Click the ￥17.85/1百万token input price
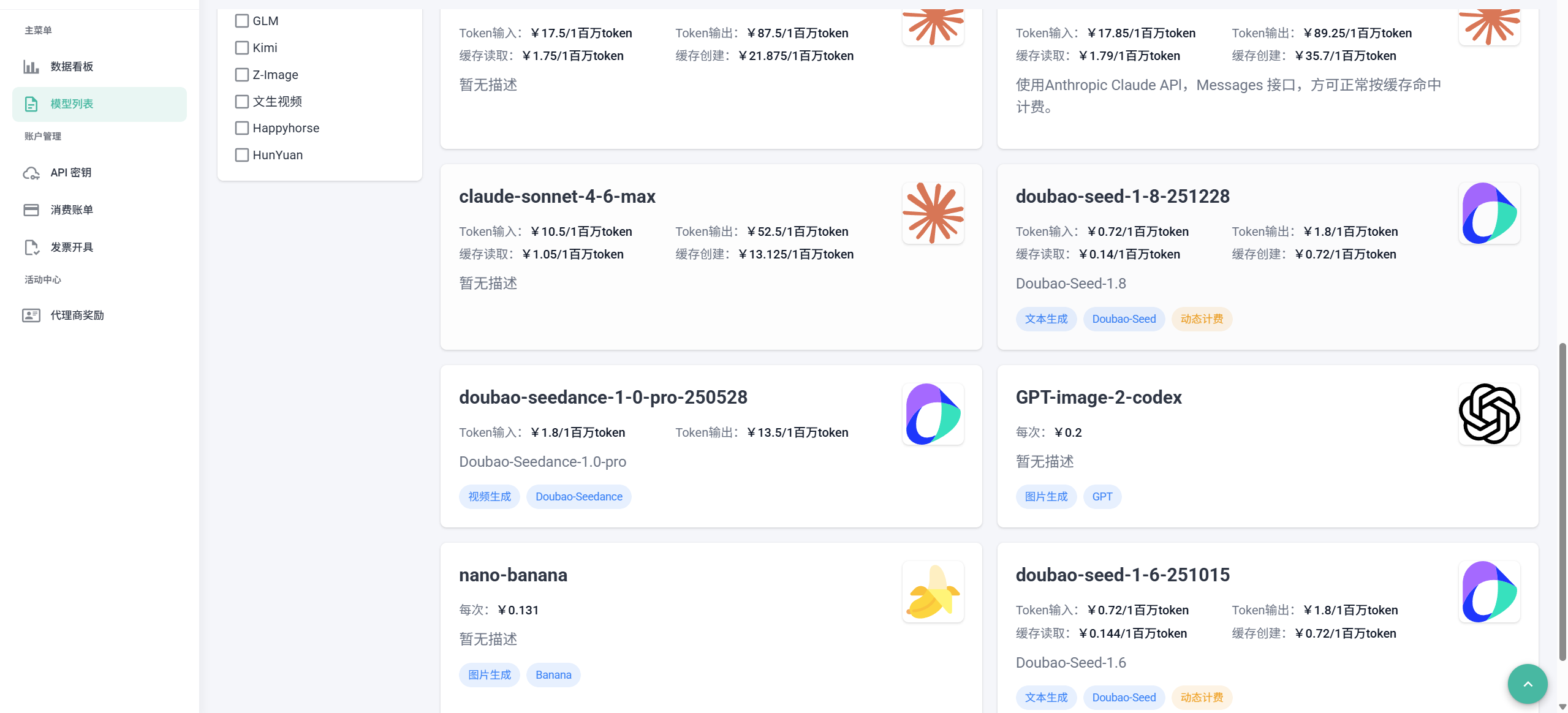The width and height of the screenshot is (1568, 713). pyautogui.click(x=1141, y=33)
